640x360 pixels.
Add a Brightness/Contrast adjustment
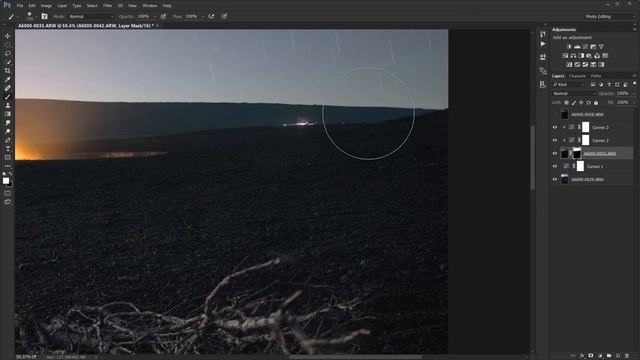569,47
